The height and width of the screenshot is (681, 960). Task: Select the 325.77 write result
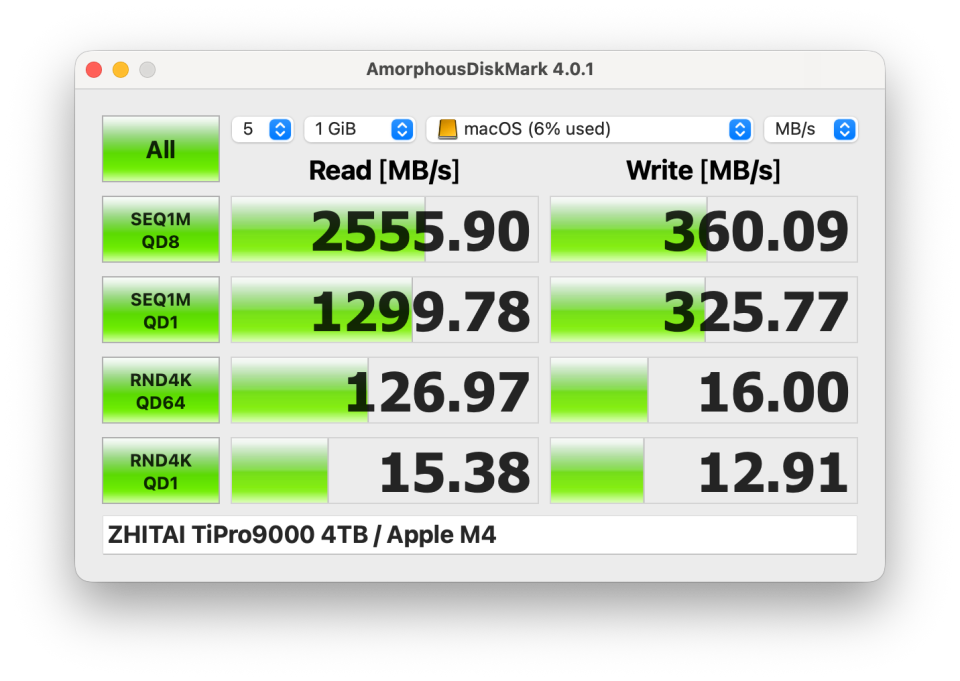pos(703,310)
